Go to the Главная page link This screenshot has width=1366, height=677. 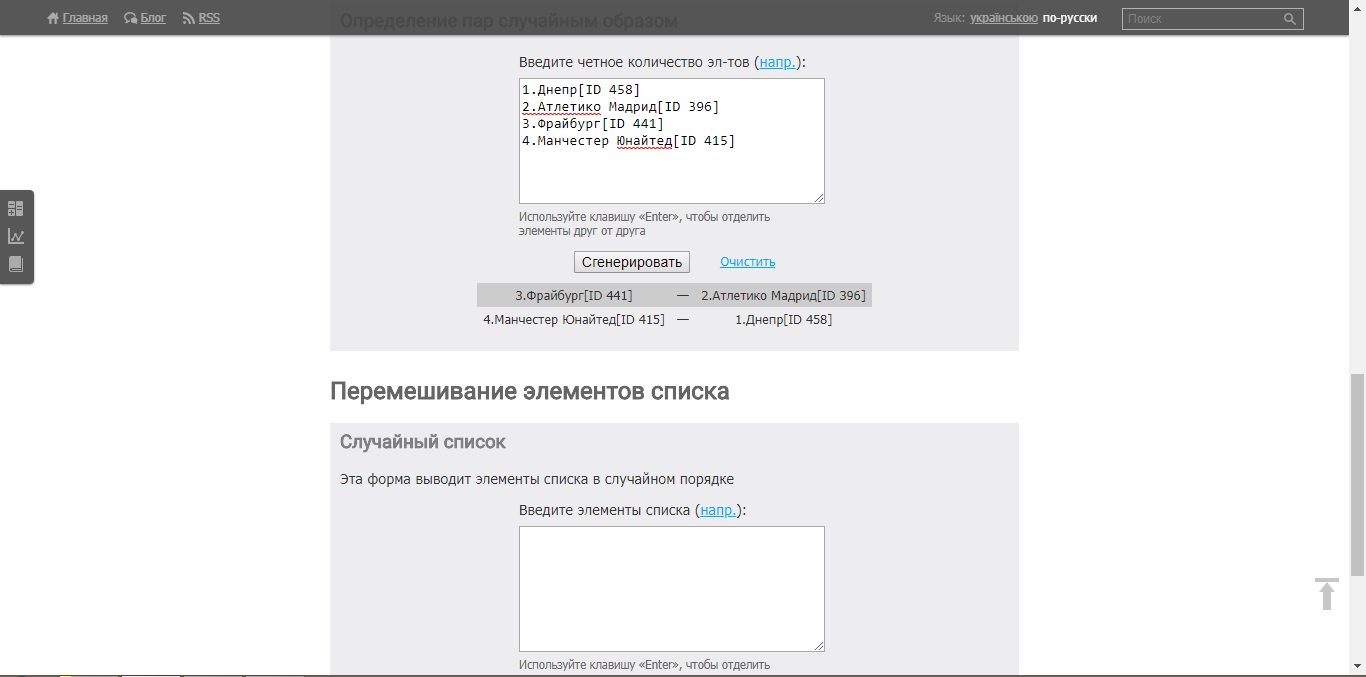85,18
